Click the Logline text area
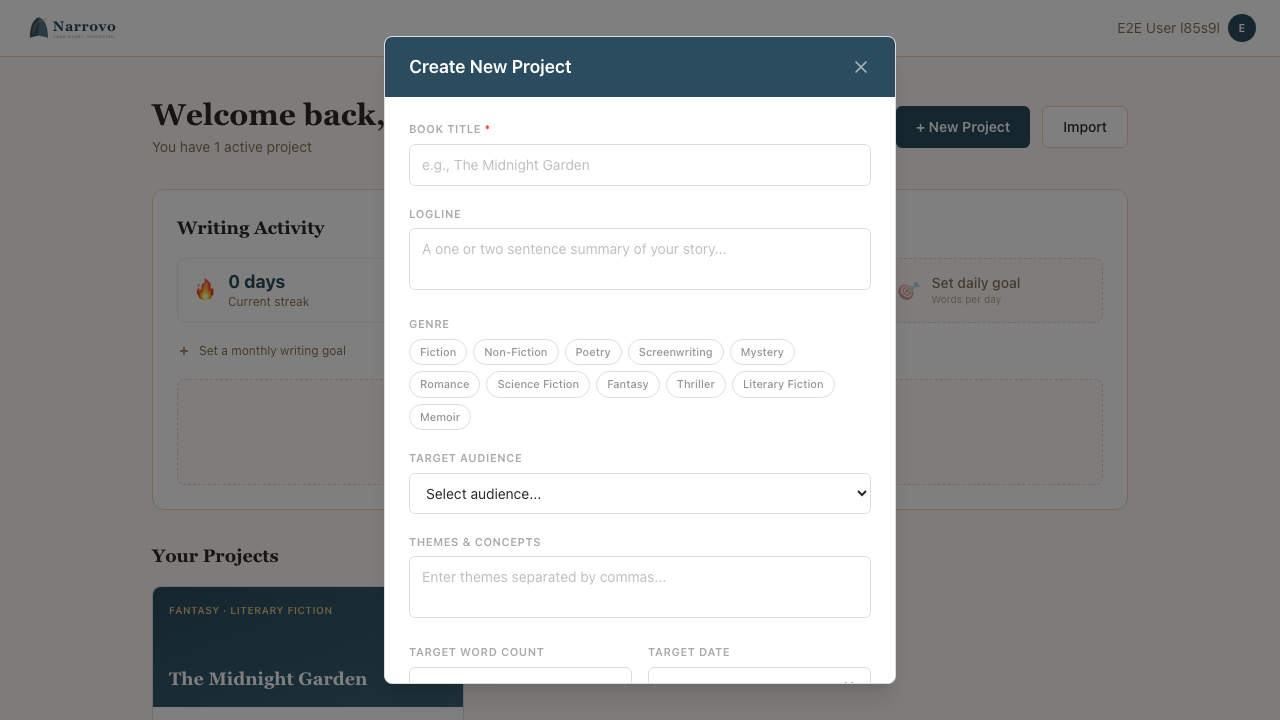The height and width of the screenshot is (720, 1280). pyautogui.click(x=639, y=258)
